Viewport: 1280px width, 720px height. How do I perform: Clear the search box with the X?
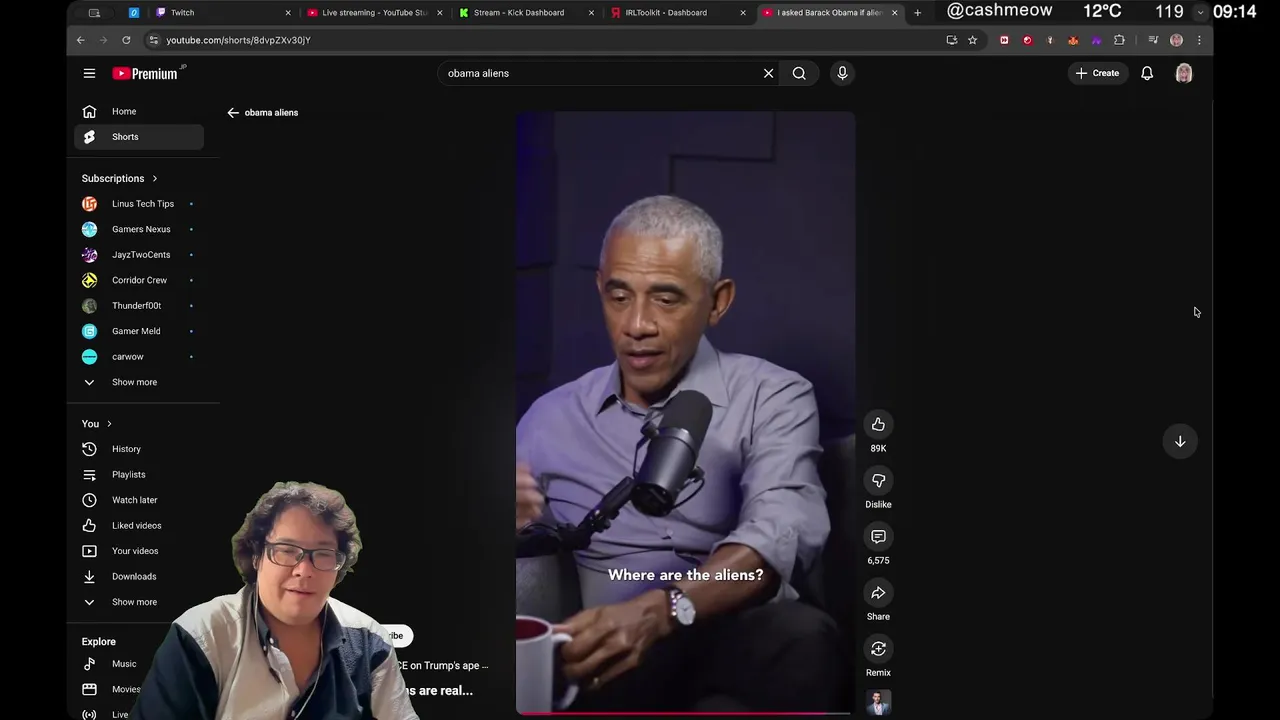768,73
